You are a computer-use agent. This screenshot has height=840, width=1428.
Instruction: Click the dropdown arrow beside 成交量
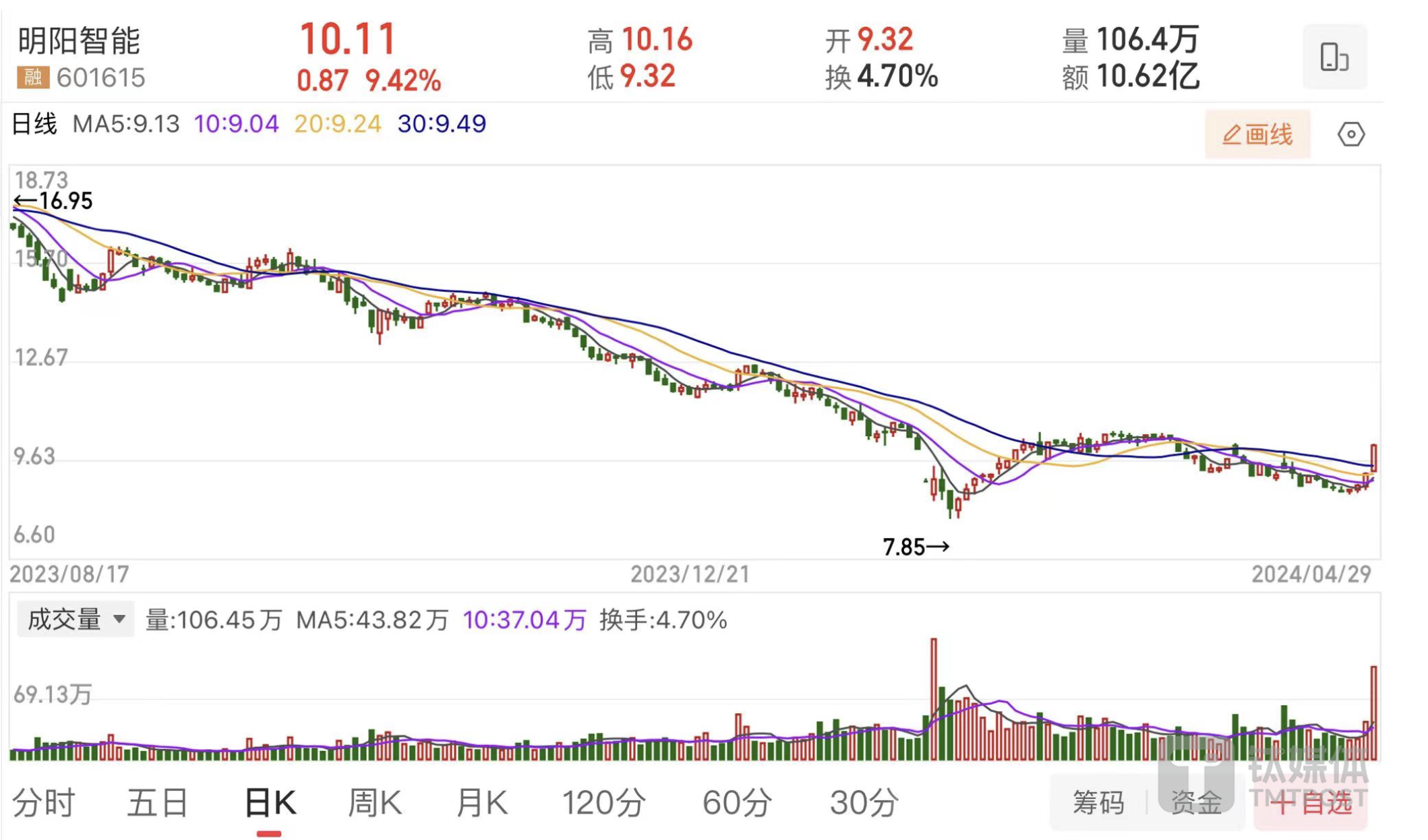(119, 619)
